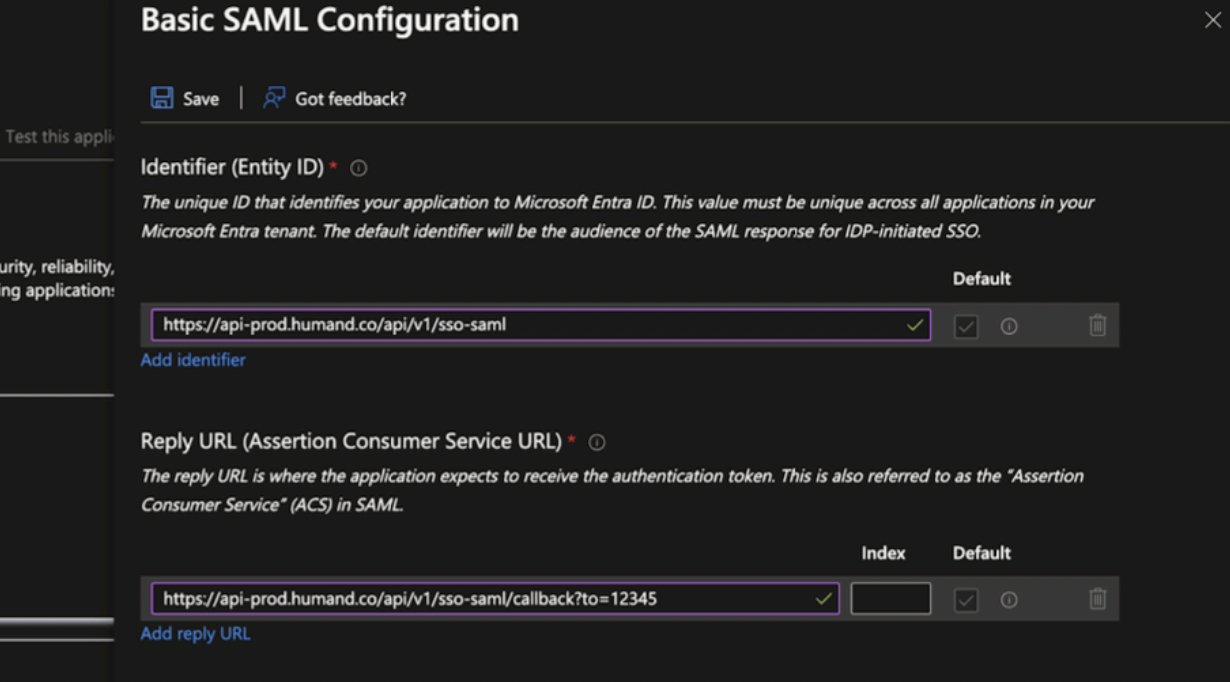Click the empty Index input box

pyautogui.click(x=890, y=599)
